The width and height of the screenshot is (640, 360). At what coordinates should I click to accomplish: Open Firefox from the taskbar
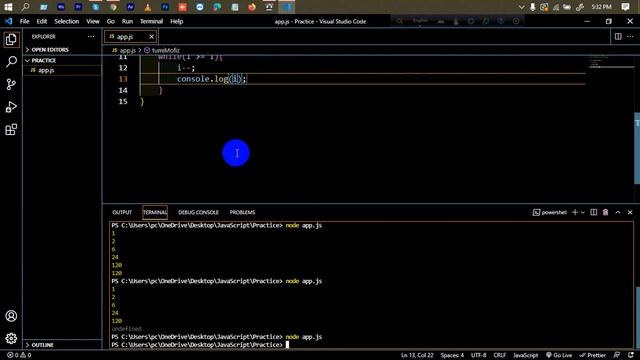click(252, 7)
